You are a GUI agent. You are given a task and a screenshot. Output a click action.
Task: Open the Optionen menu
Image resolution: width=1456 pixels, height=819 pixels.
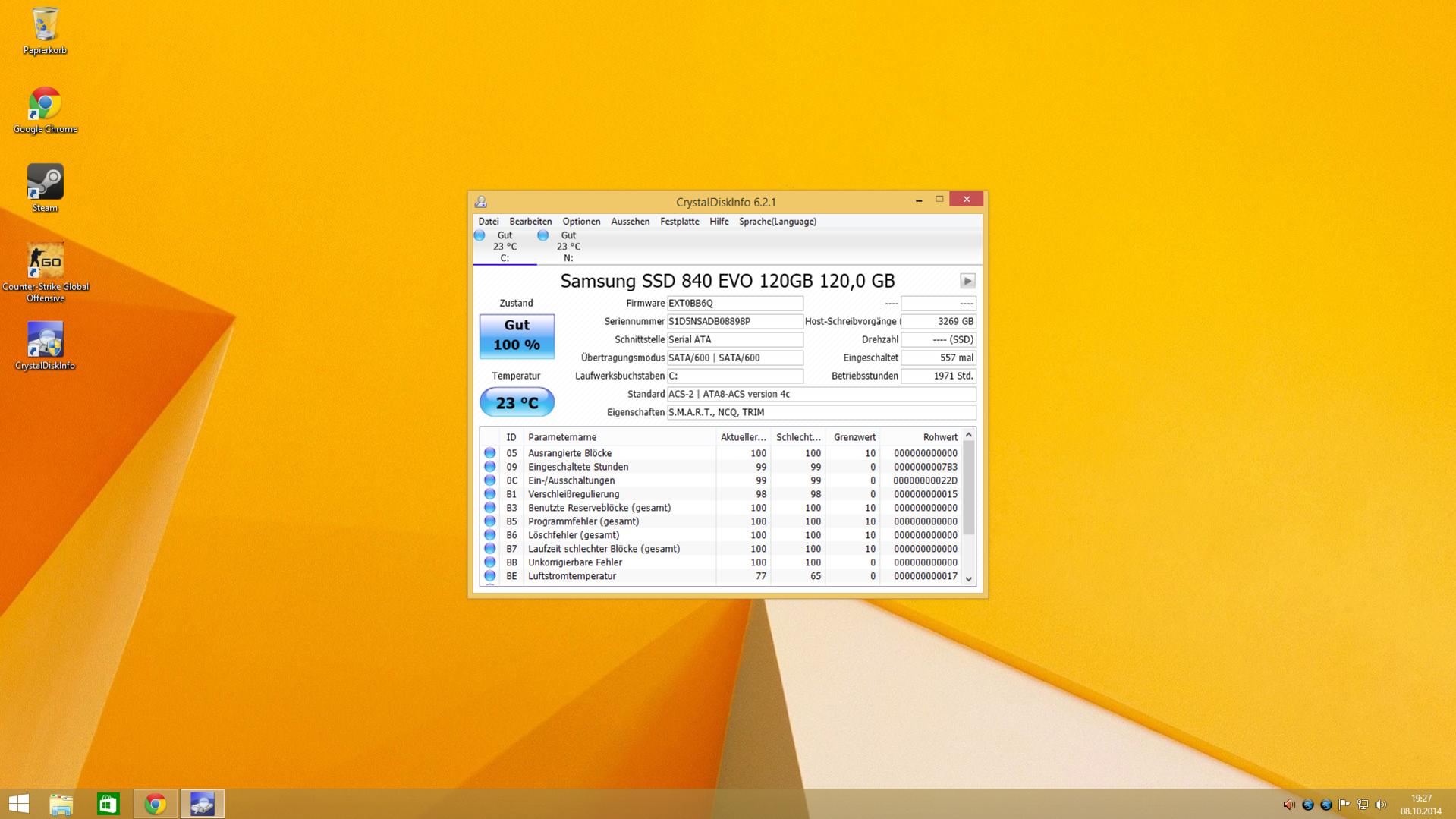coord(581,222)
